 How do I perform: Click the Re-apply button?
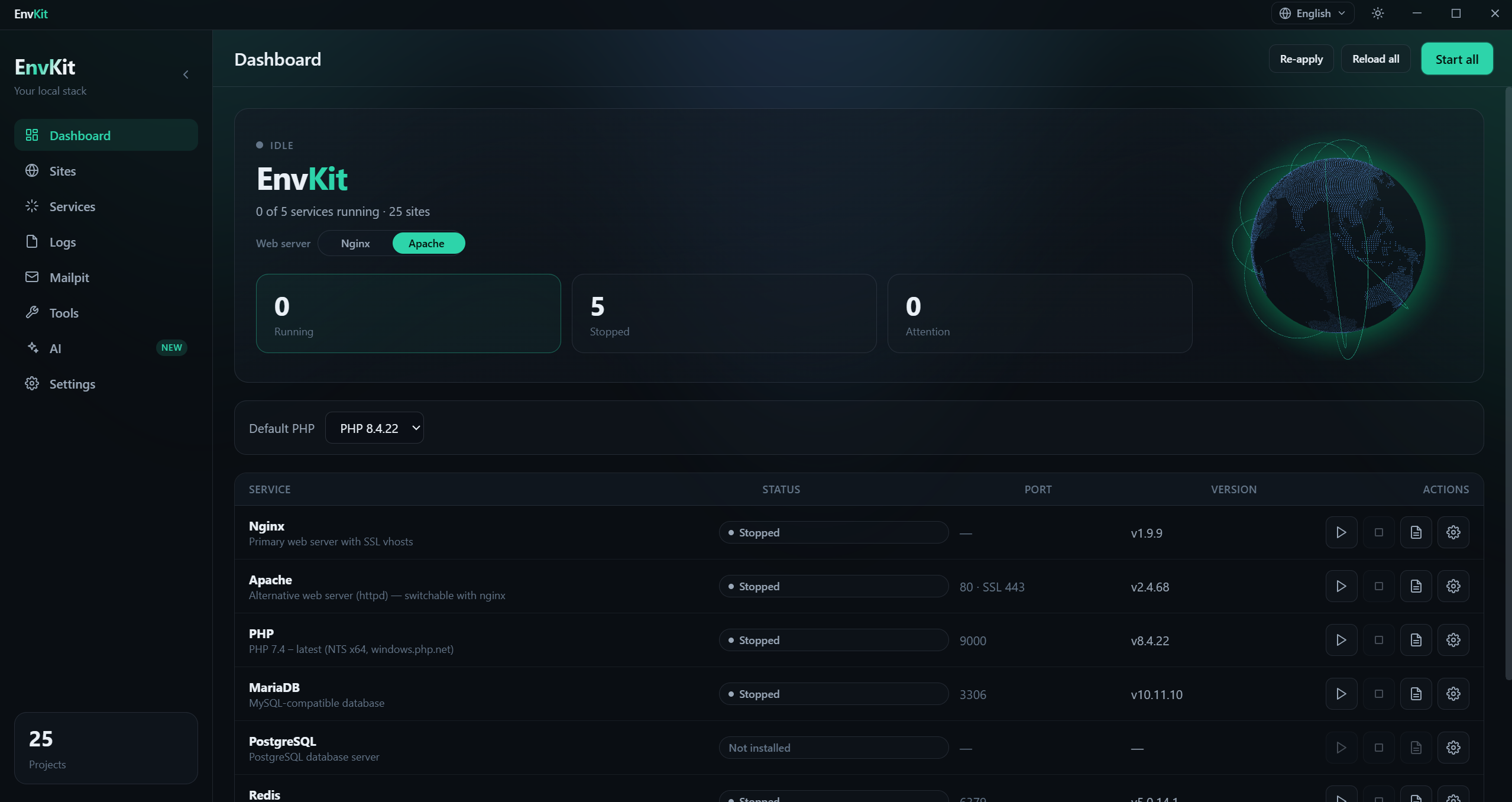click(1301, 59)
